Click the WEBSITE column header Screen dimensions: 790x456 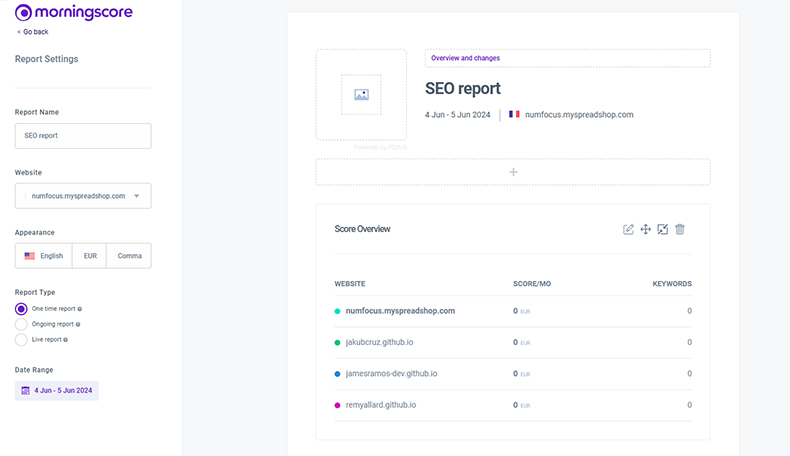pos(350,284)
